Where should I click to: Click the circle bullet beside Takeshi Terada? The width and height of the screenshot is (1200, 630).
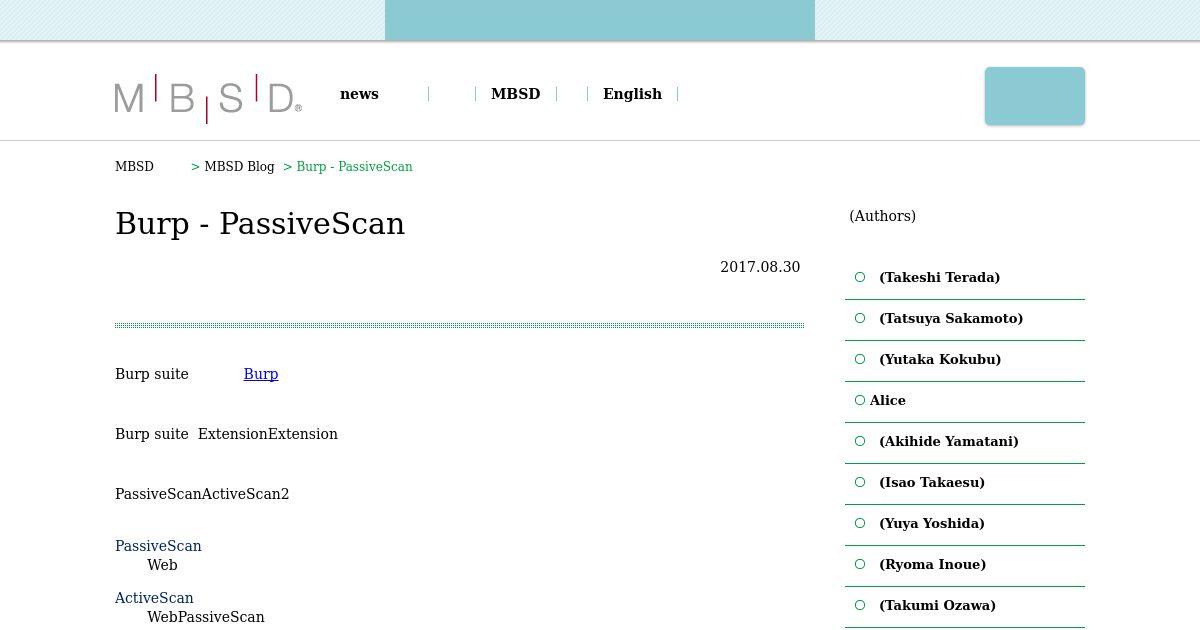point(860,277)
